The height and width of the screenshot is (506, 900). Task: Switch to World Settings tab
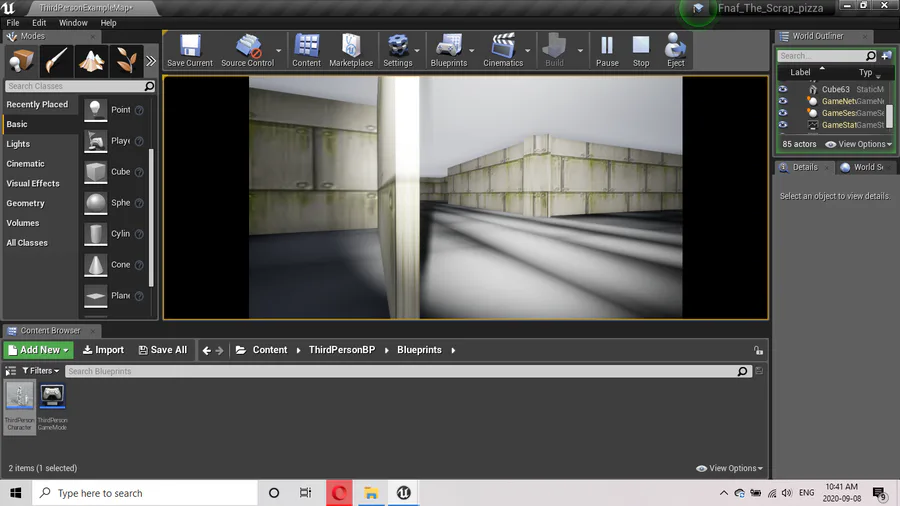(x=868, y=167)
